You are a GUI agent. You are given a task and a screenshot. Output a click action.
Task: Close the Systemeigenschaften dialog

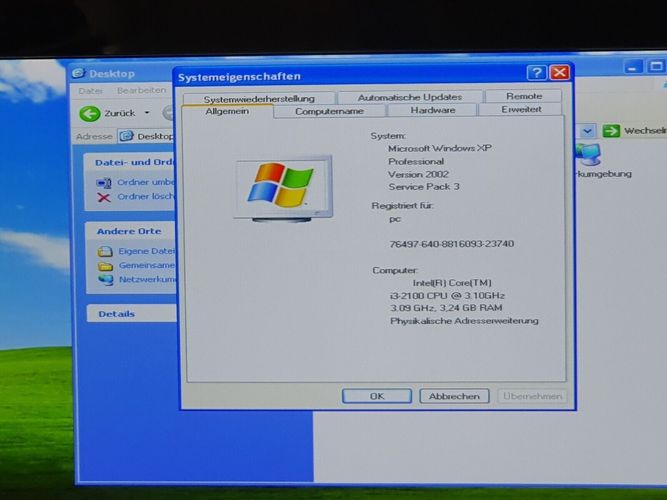point(559,72)
